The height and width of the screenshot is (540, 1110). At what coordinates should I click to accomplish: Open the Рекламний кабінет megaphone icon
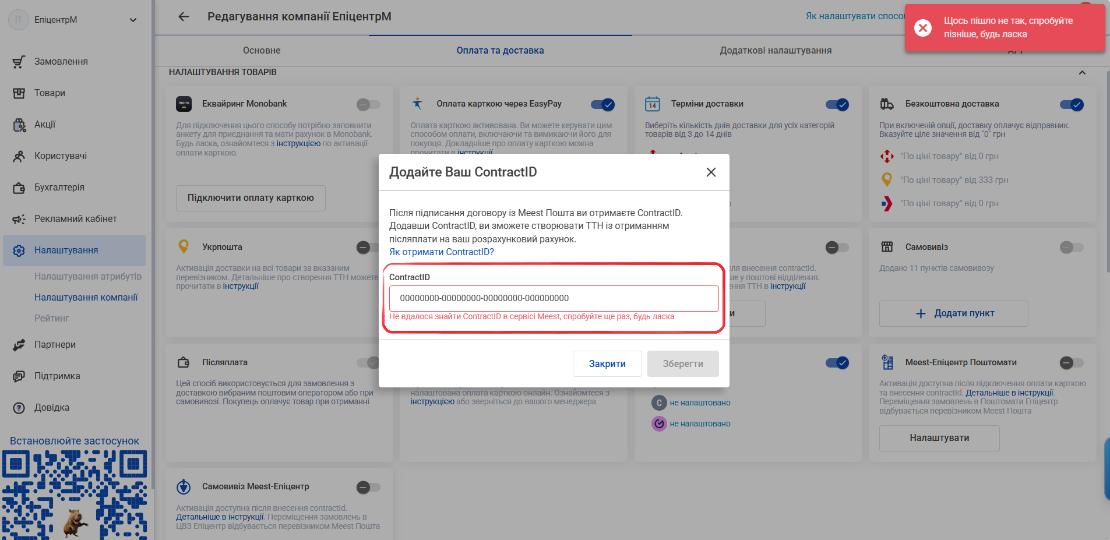pyautogui.click(x=19, y=219)
